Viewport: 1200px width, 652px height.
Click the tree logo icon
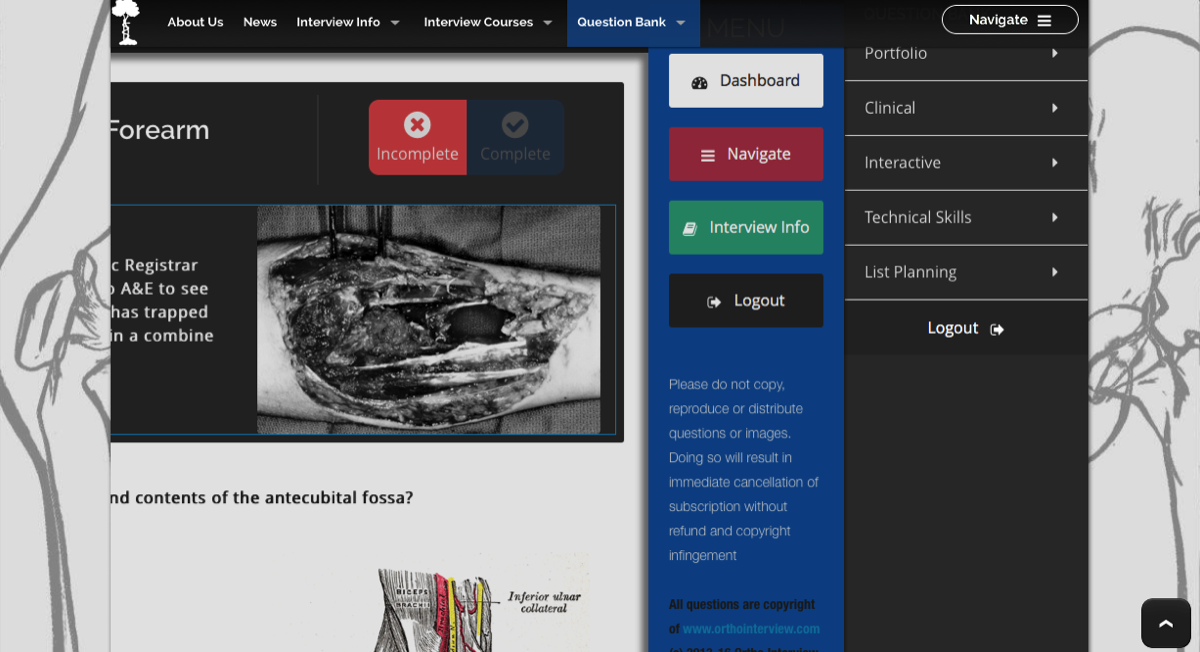pyautogui.click(x=125, y=22)
